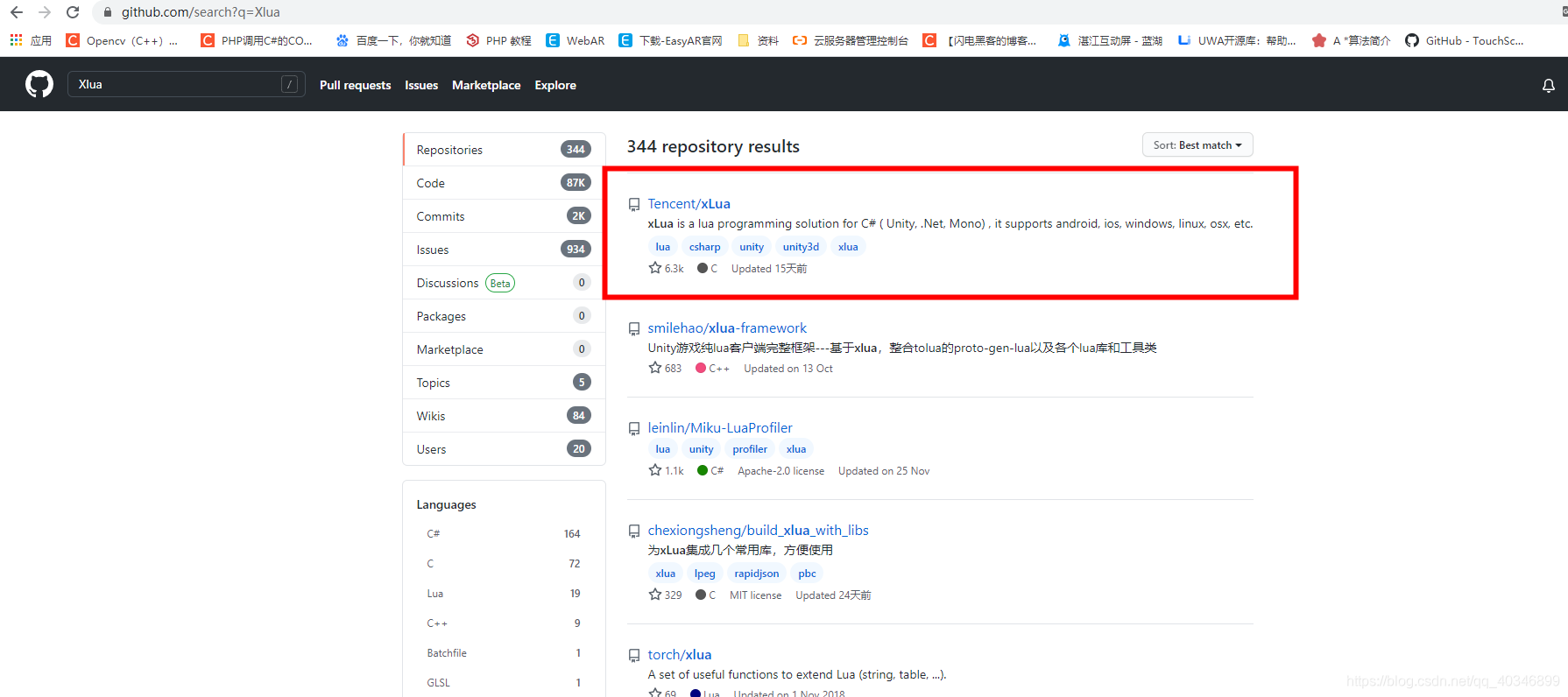The width and height of the screenshot is (1568, 697).
Task: Open the 资料 bookmark folder
Action: coord(758,40)
